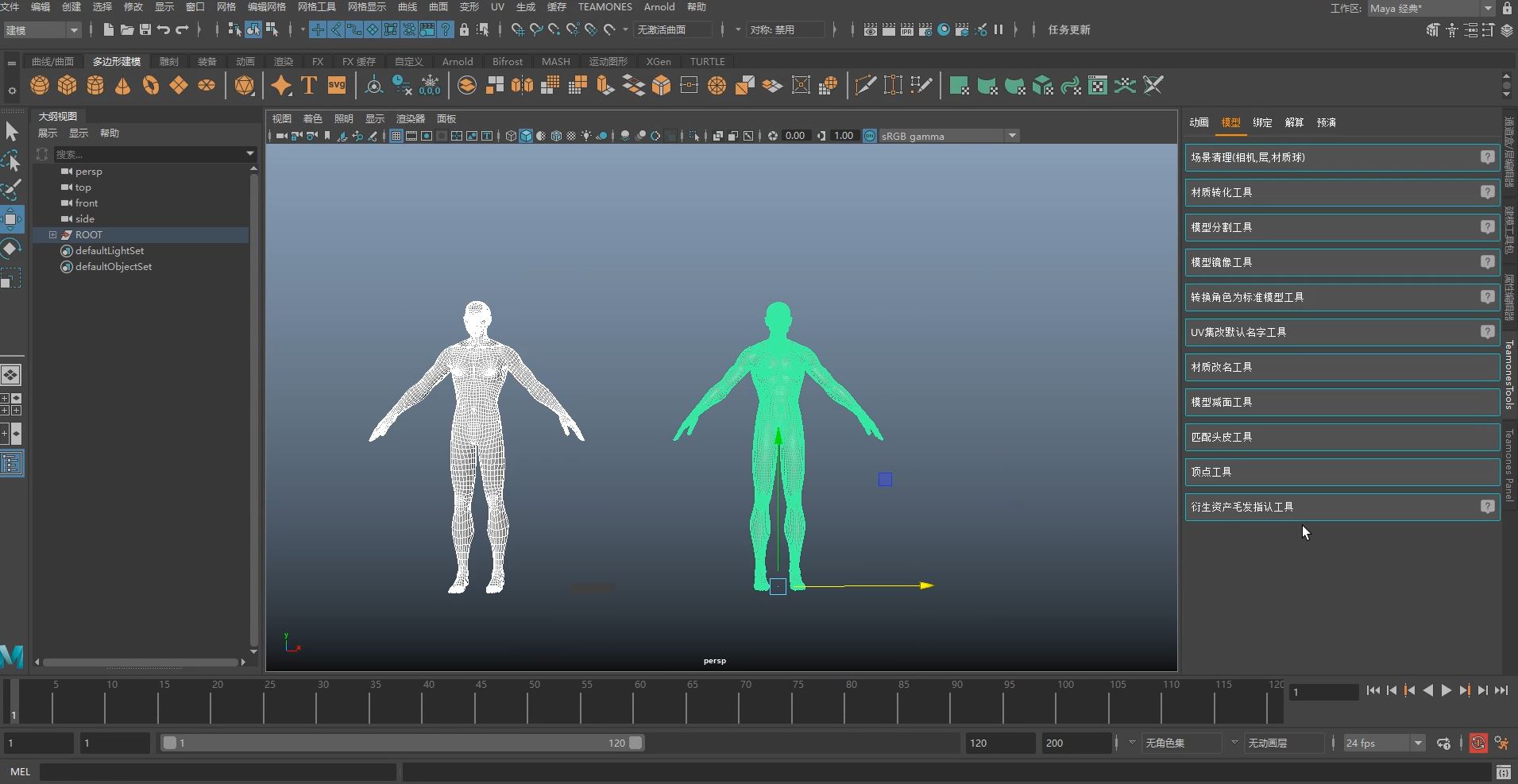Expand the ROOT node in outliner
The image size is (1518, 784).
coord(52,235)
